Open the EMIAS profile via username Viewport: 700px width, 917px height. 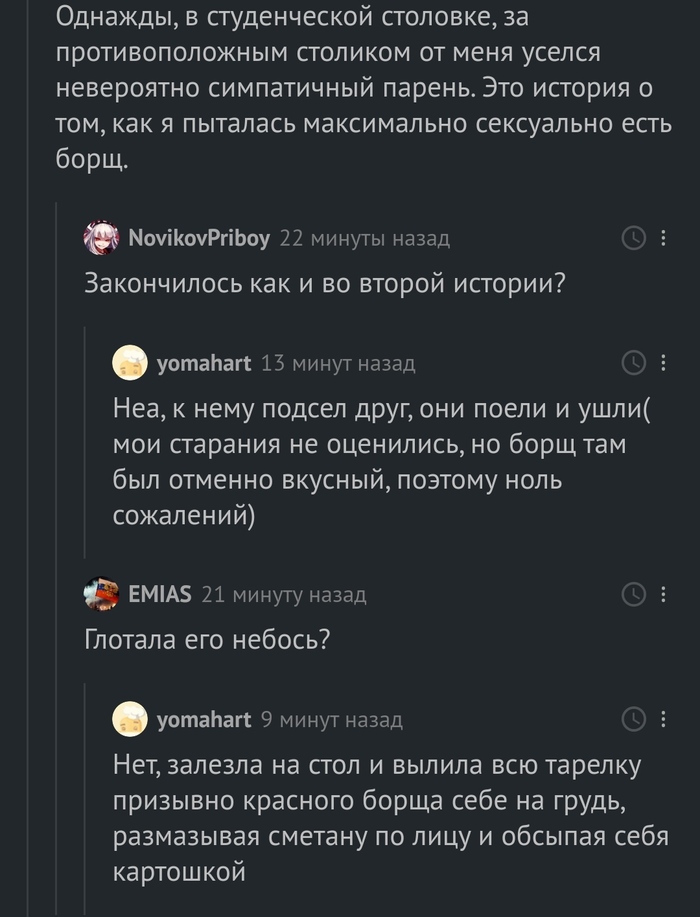tap(160, 595)
